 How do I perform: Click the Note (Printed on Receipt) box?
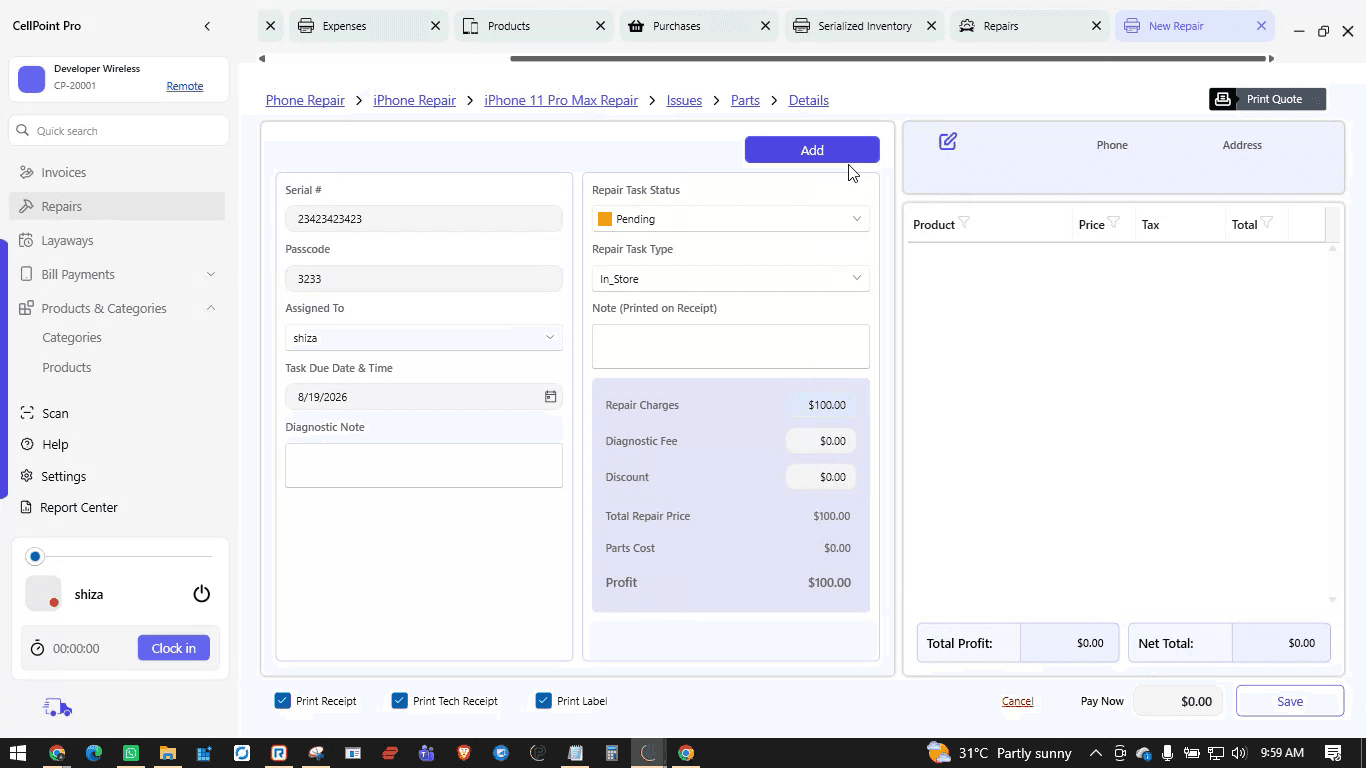(731, 346)
